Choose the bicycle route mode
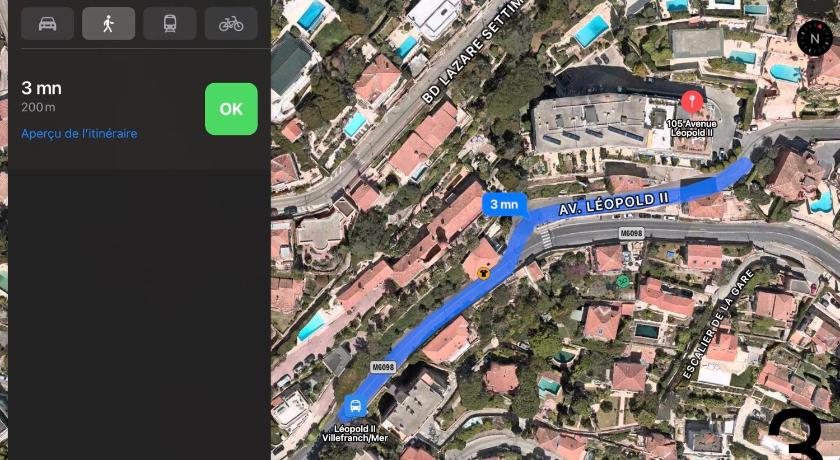840x460 pixels. pyautogui.click(x=231, y=24)
